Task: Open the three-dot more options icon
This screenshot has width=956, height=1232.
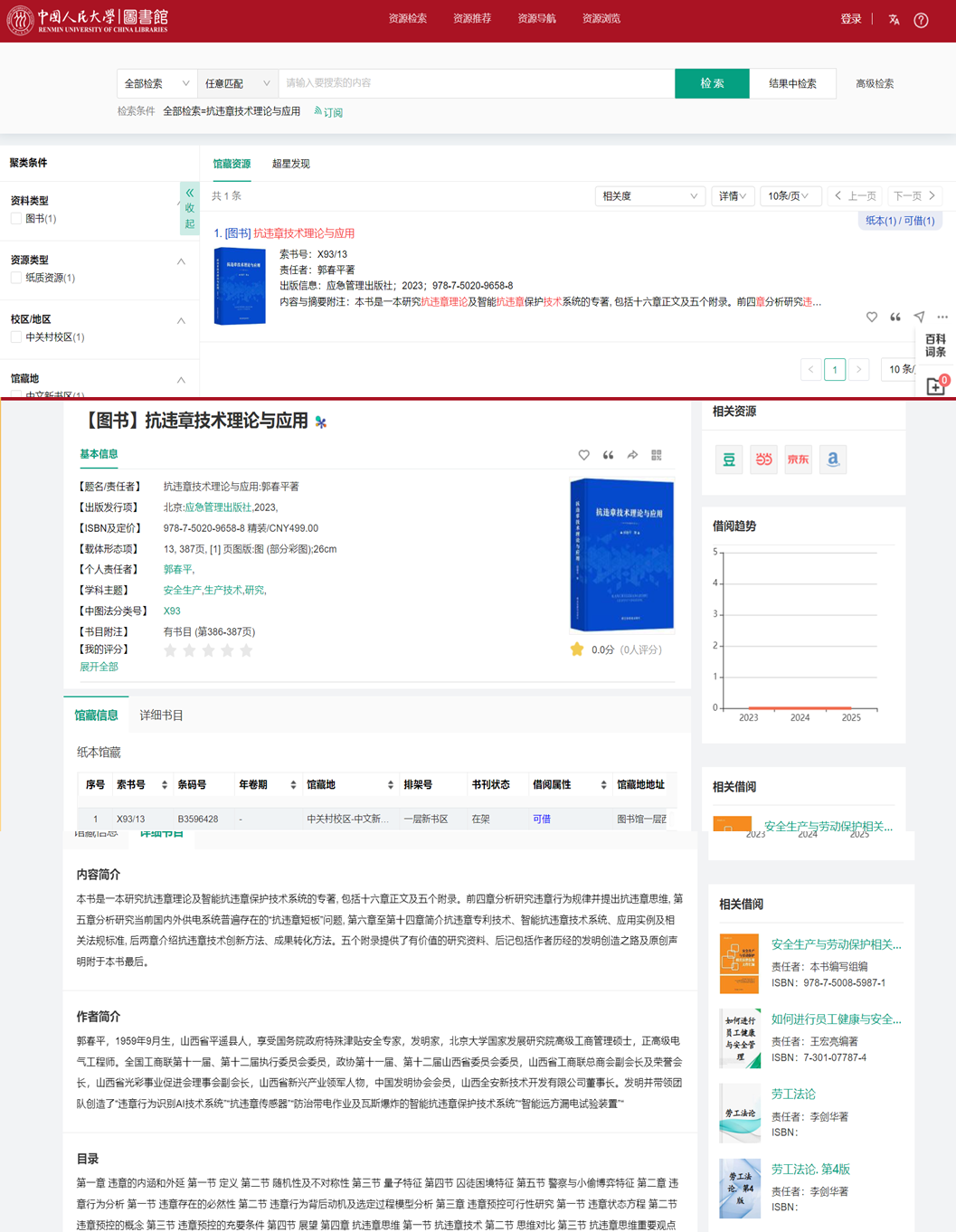Action: point(942,317)
